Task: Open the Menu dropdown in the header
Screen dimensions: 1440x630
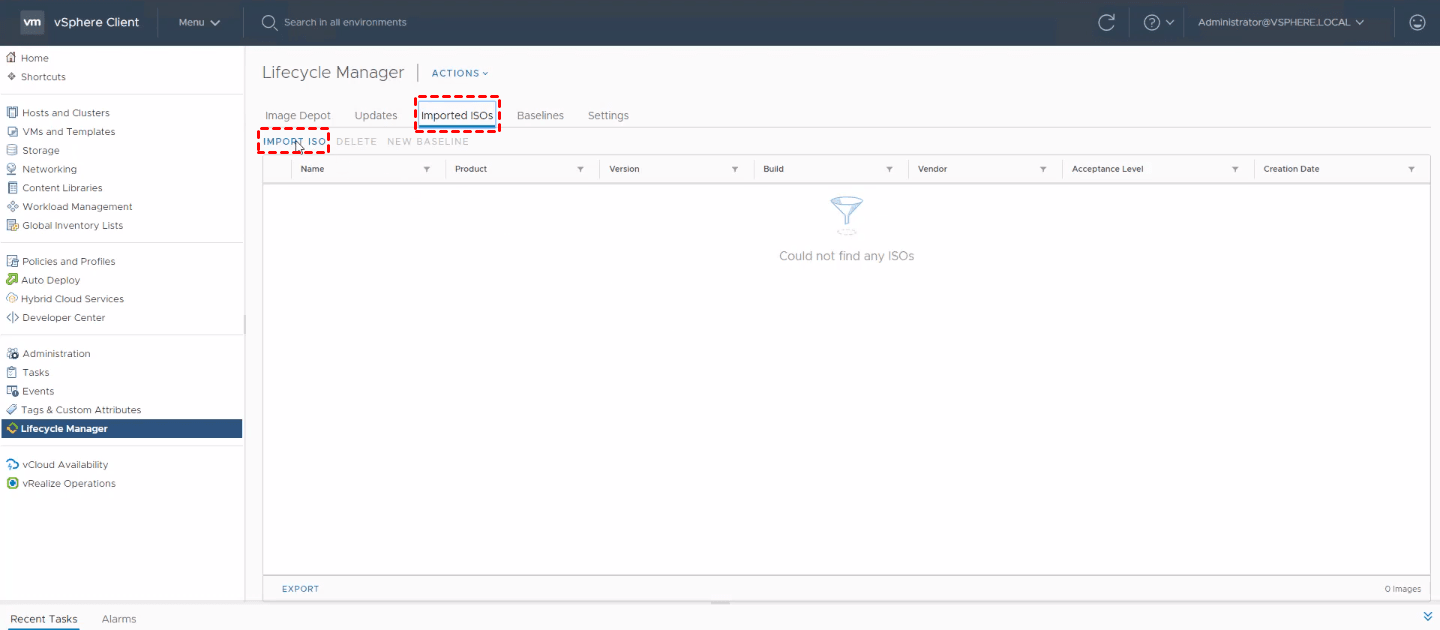Action: pyautogui.click(x=199, y=22)
